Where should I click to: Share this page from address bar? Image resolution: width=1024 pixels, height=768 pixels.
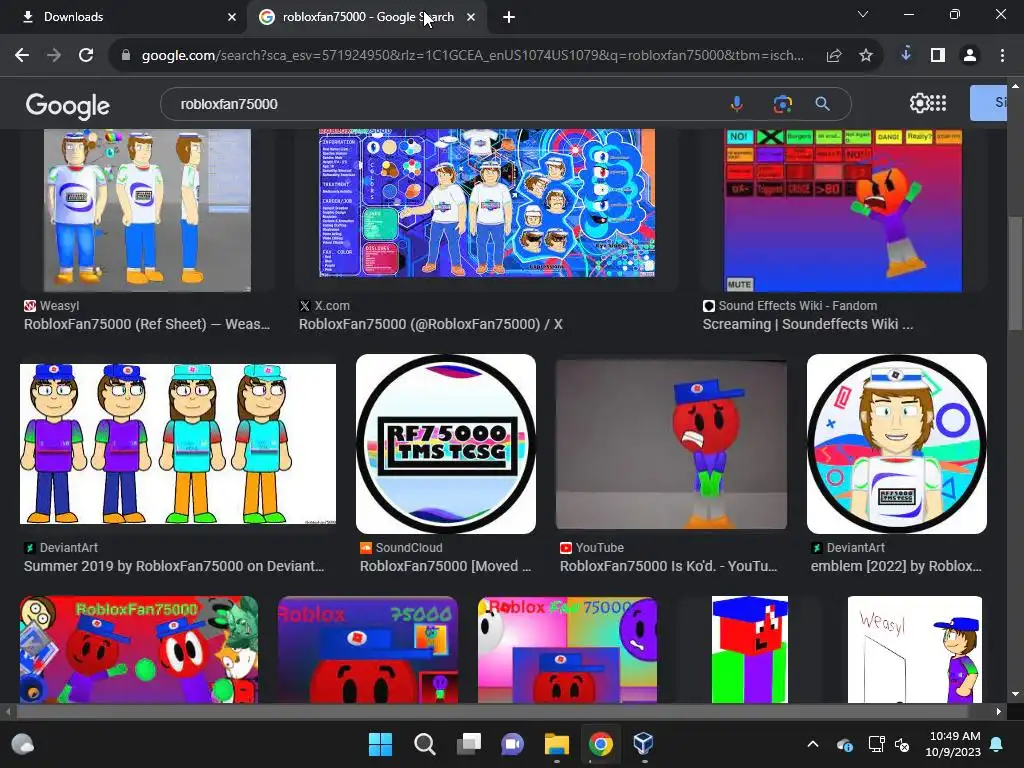tap(834, 56)
